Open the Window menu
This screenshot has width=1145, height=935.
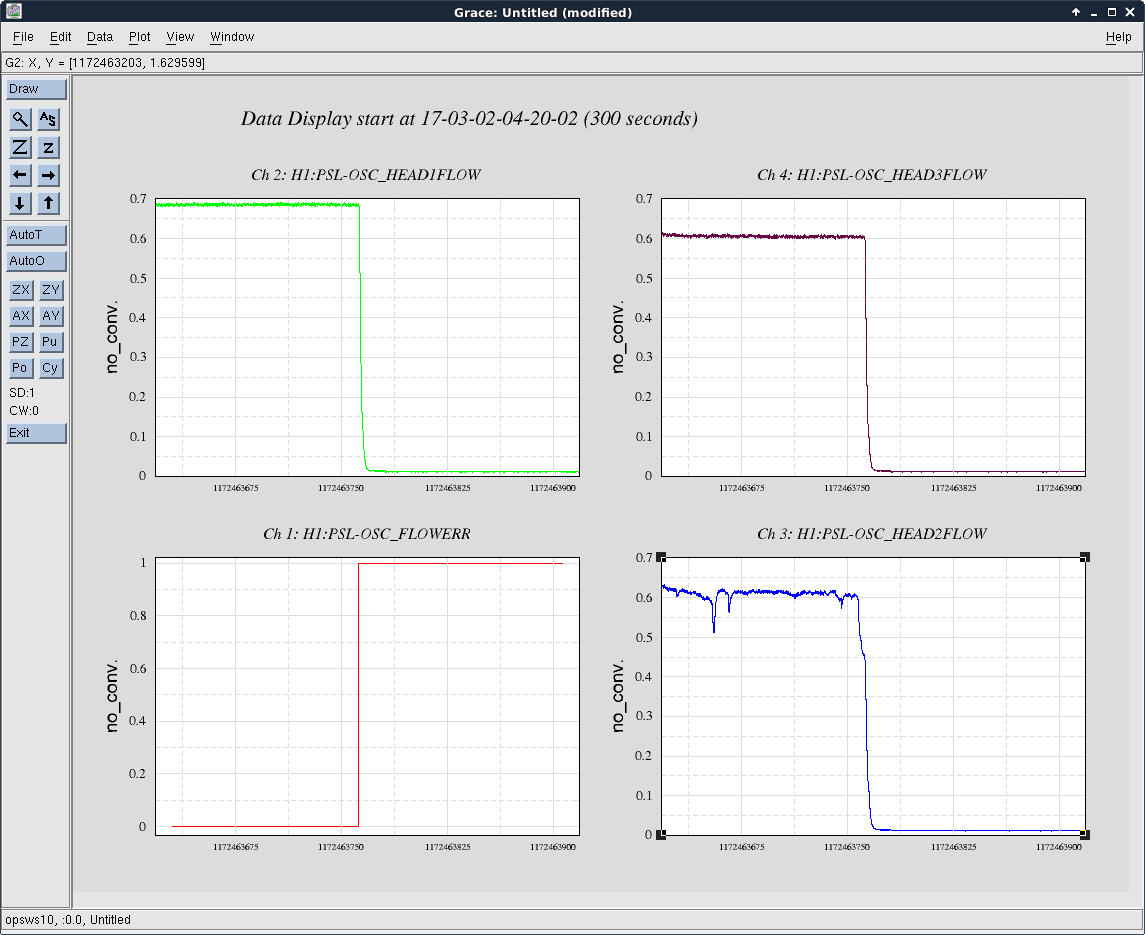coord(232,37)
